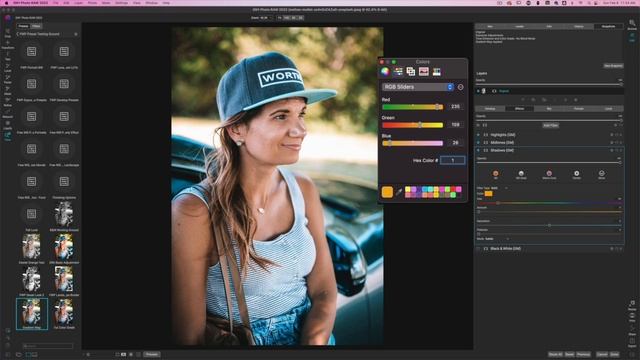Open the Edit module icon at top right

point(632,37)
